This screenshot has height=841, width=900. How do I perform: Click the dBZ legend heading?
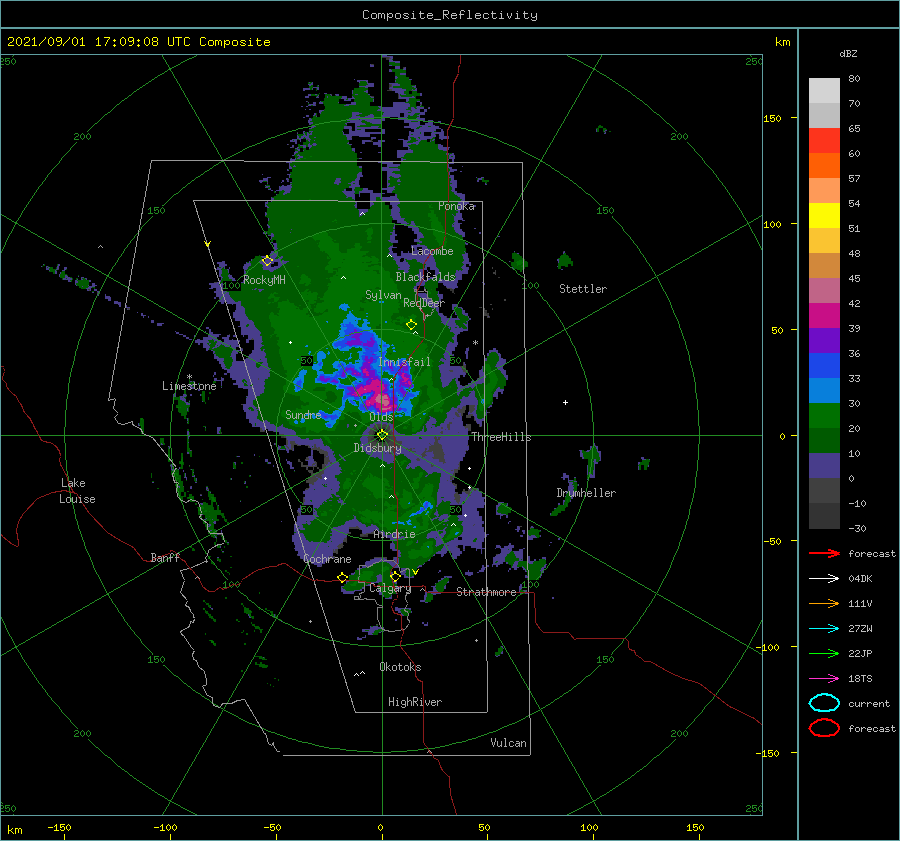[x=848, y=53]
